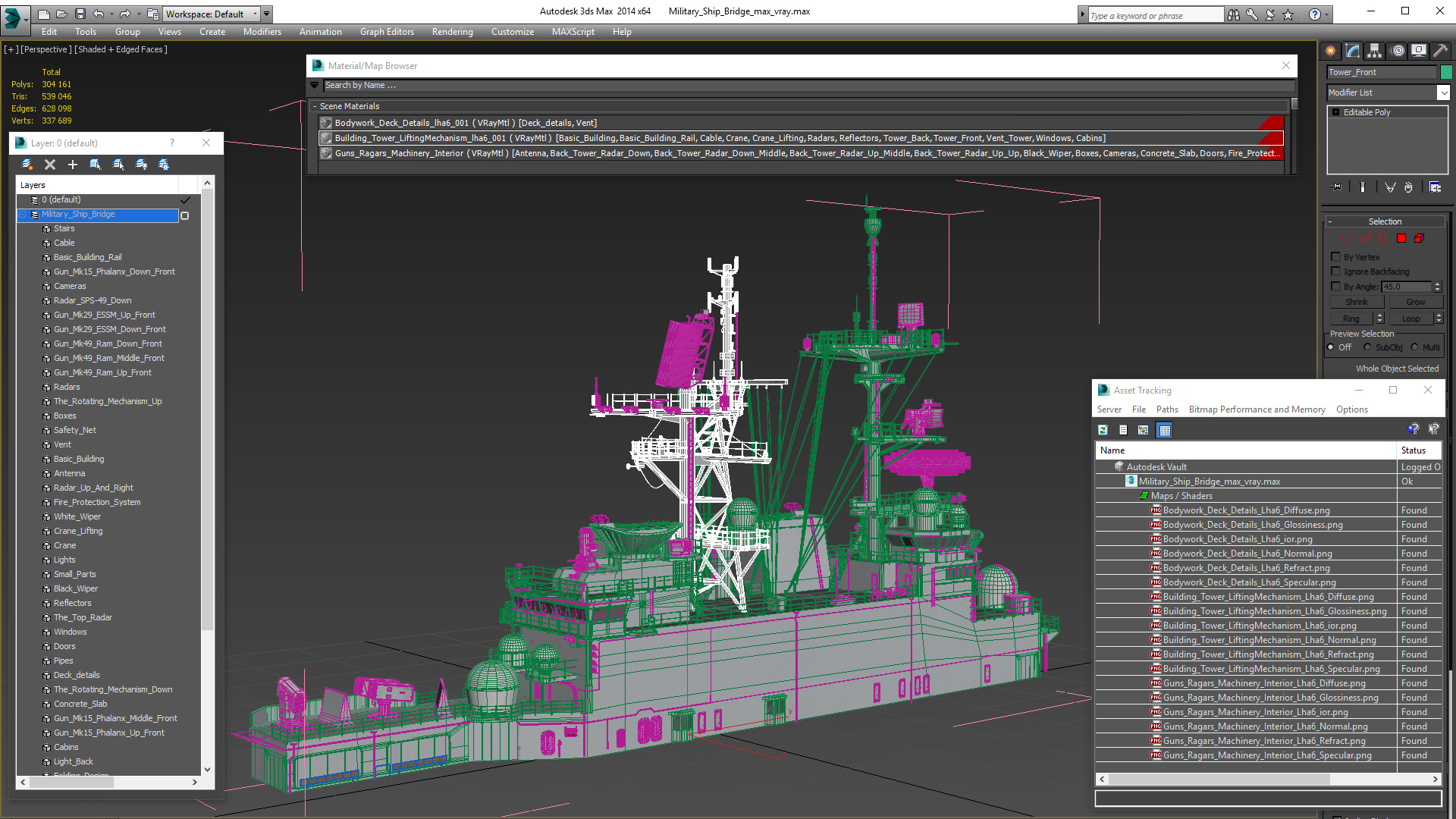
Task: Collapse the Scene Materials group
Action: click(x=315, y=106)
